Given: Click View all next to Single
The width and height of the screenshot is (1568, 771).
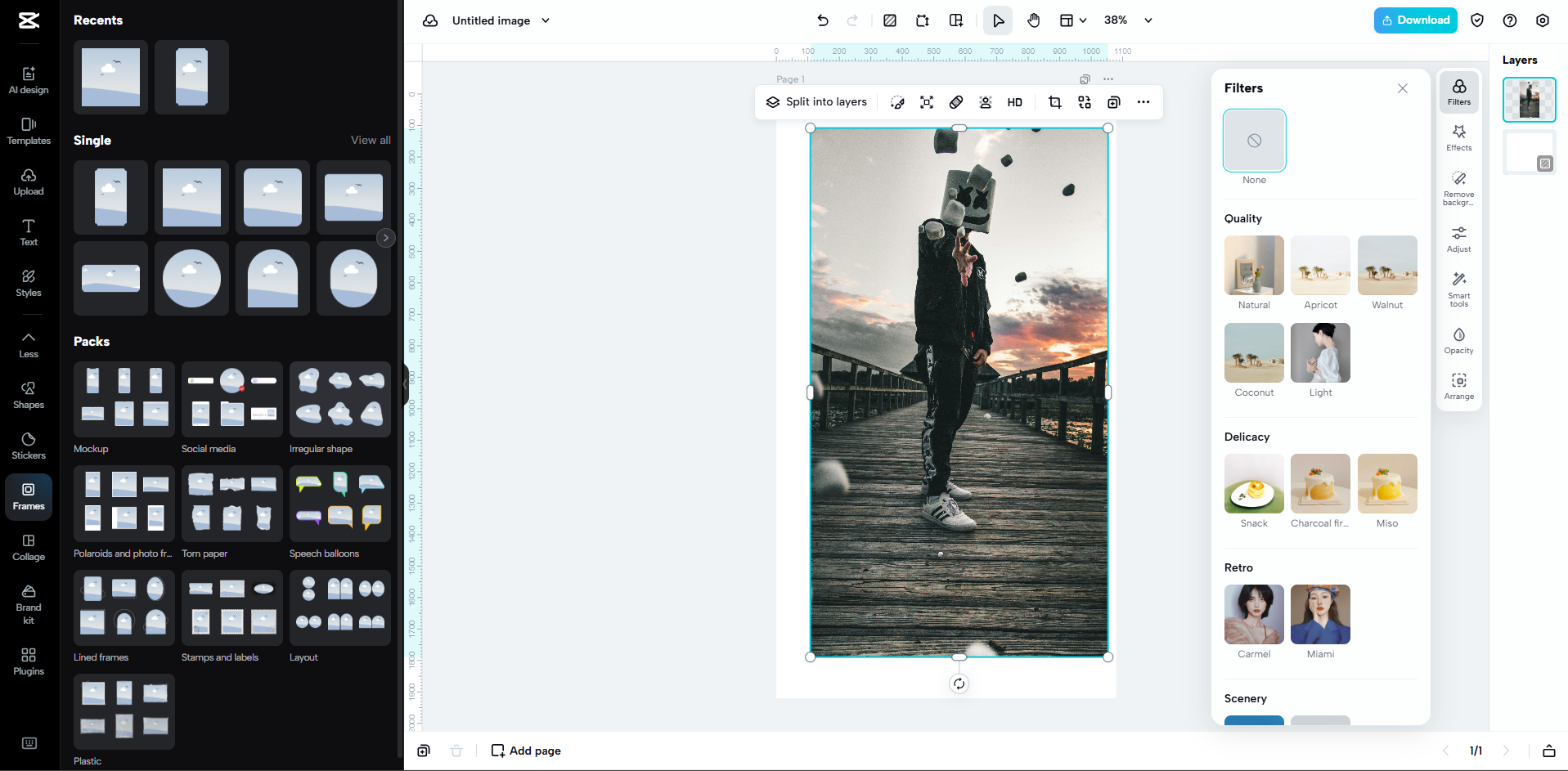Looking at the screenshot, I should click(370, 140).
